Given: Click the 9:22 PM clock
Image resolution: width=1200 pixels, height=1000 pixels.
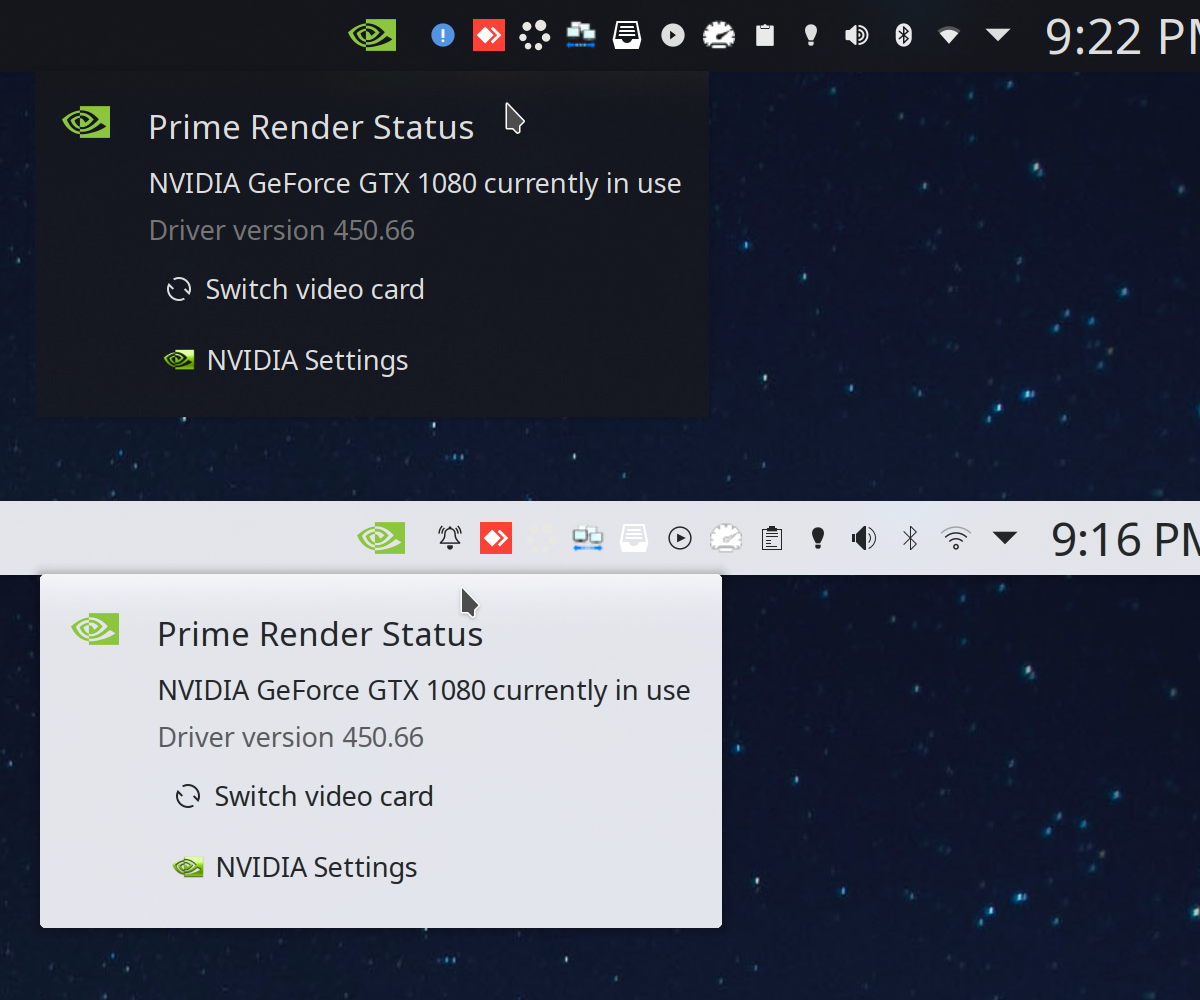Looking at the screenshot, I should 1122,37.
